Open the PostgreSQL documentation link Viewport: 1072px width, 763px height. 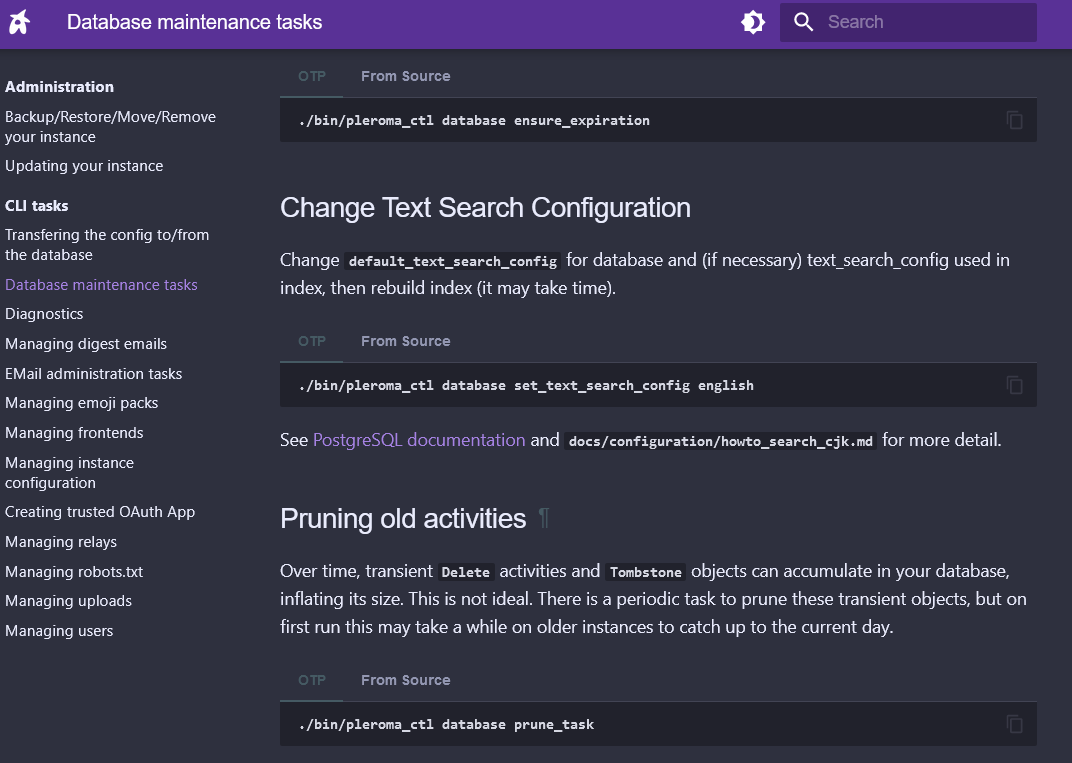(419, 440)
